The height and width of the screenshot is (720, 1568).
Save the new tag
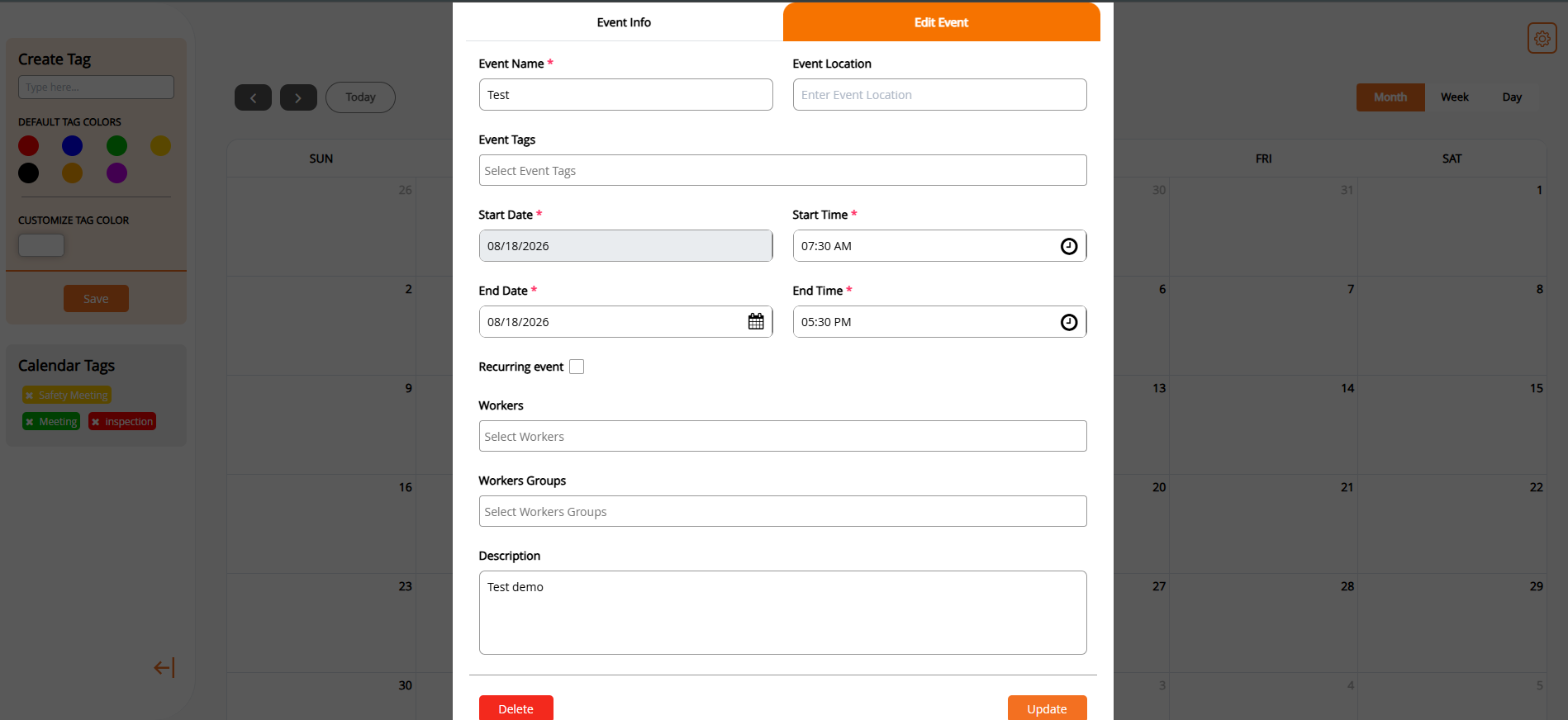pos(96,299)
